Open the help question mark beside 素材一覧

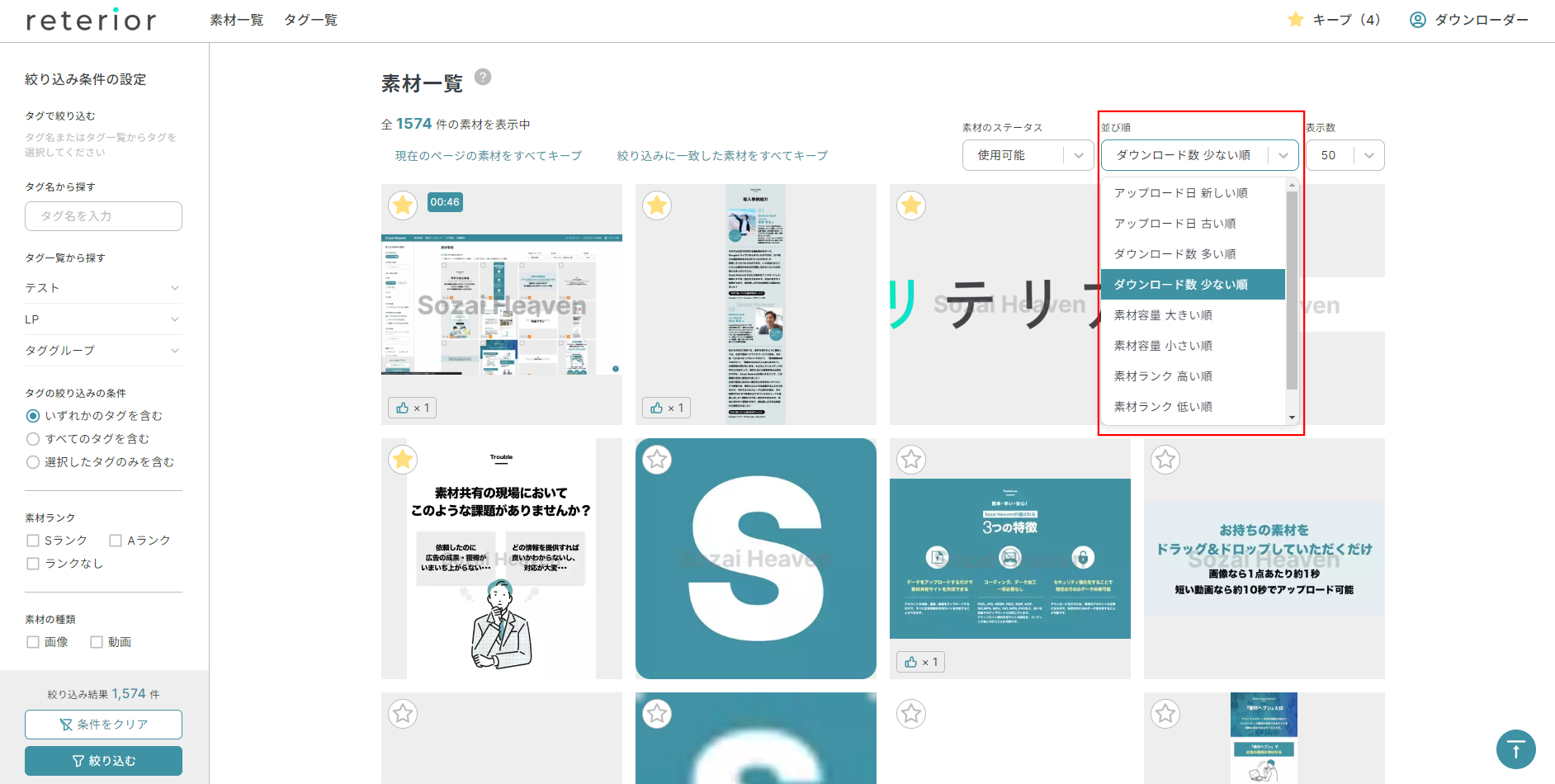click(x=483, y=77)
